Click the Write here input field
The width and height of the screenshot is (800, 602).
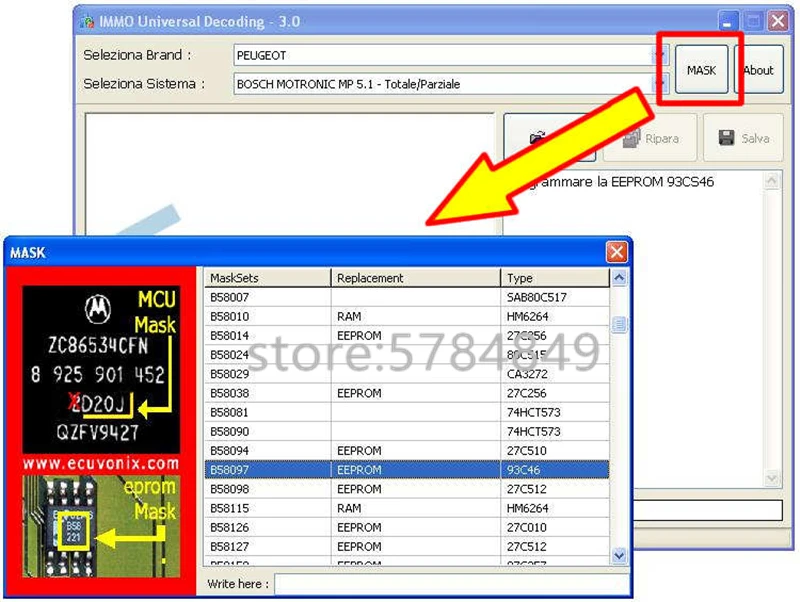pos(452,584)
